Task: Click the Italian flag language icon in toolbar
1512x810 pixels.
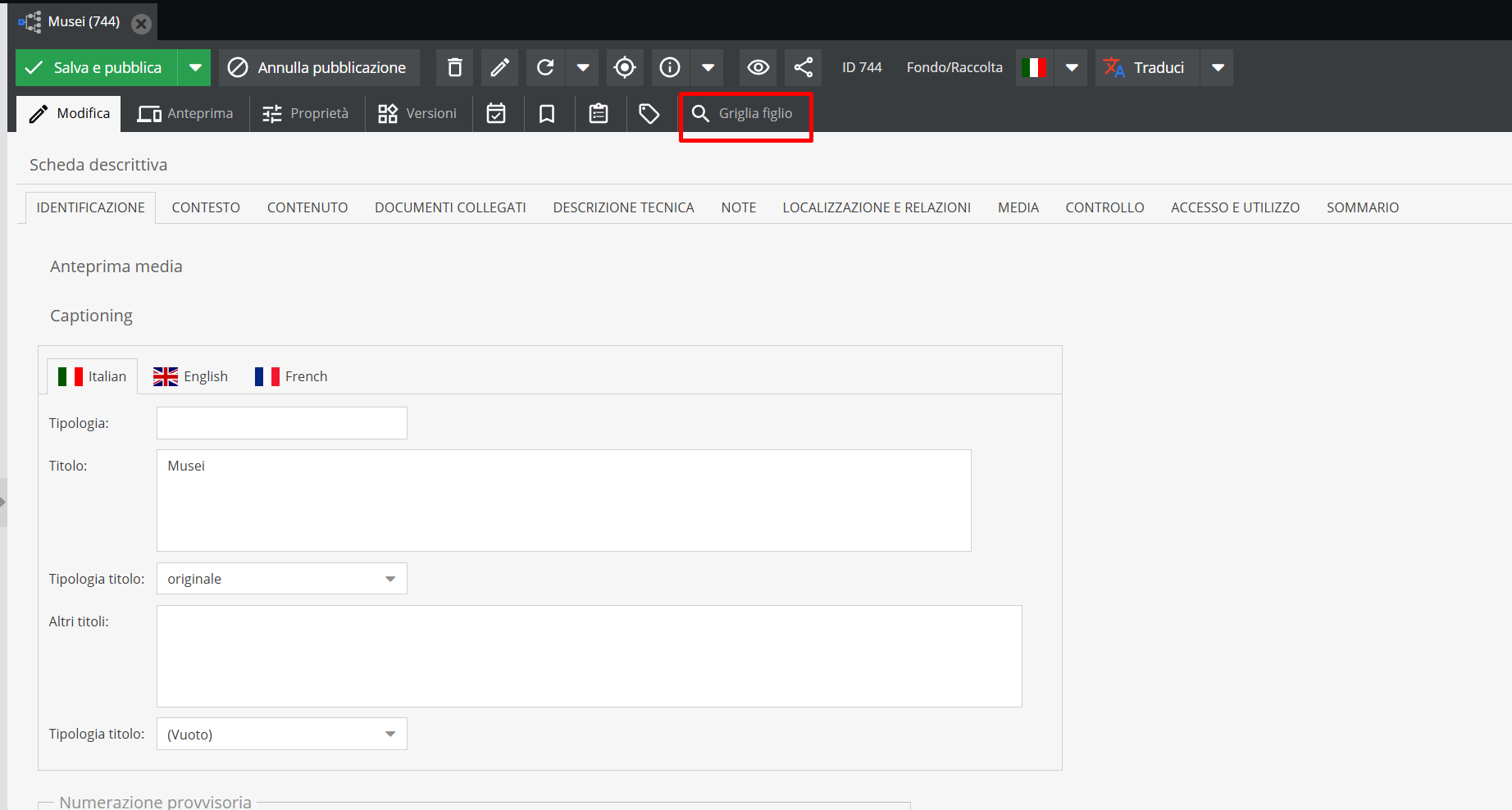Action: click(1035, 67)
